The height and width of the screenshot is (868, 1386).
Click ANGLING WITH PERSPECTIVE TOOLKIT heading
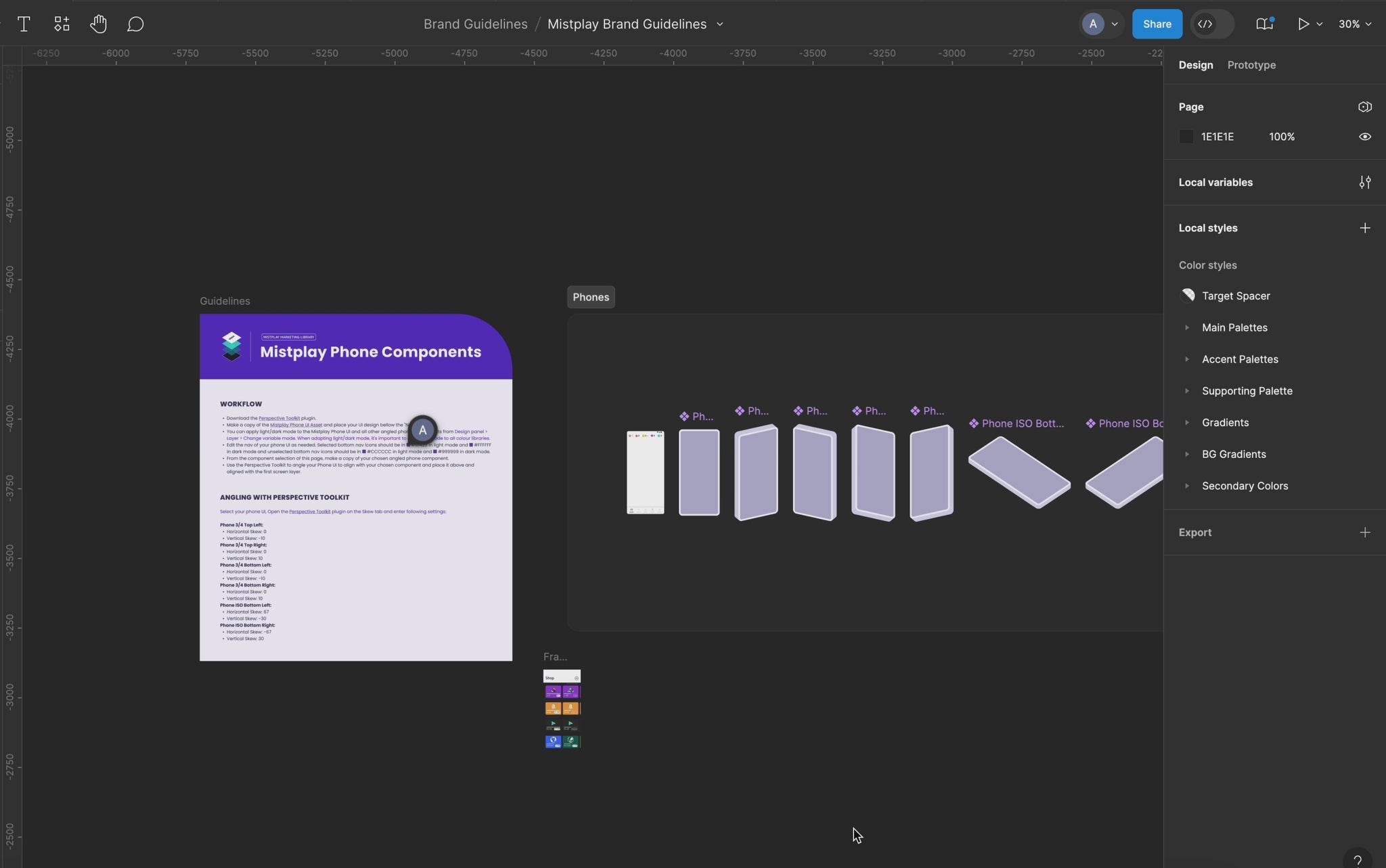tap(284, 497)
